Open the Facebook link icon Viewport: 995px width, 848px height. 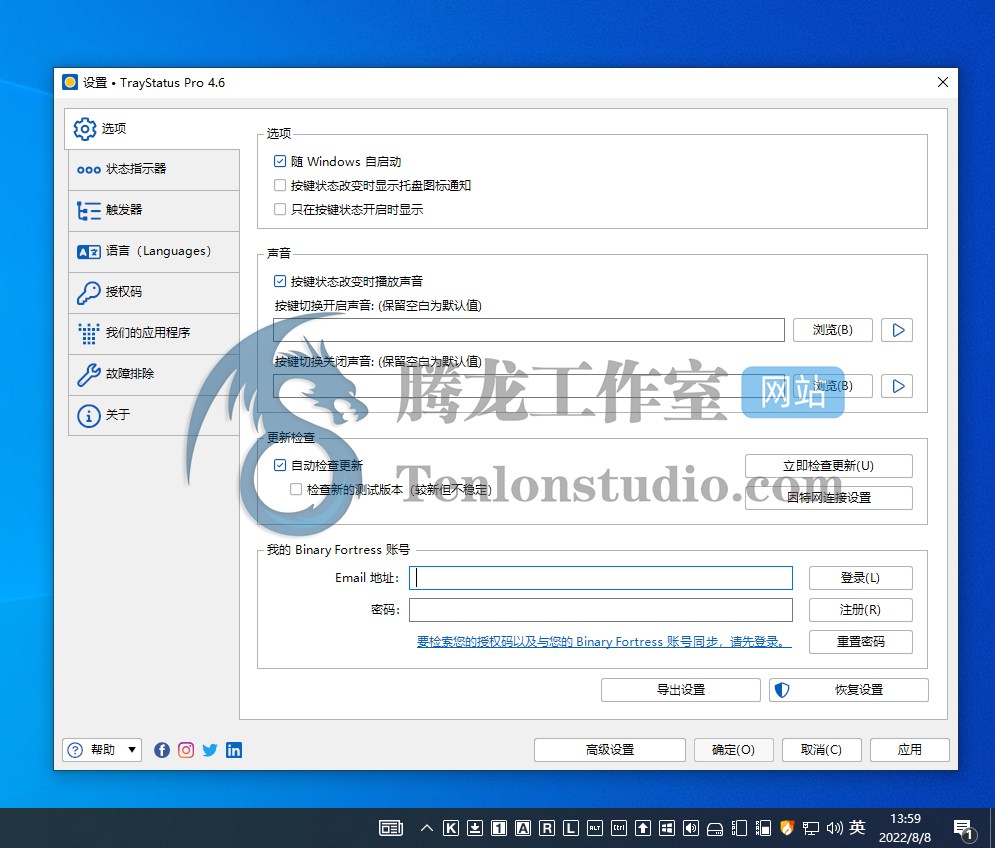pos(162,750)
